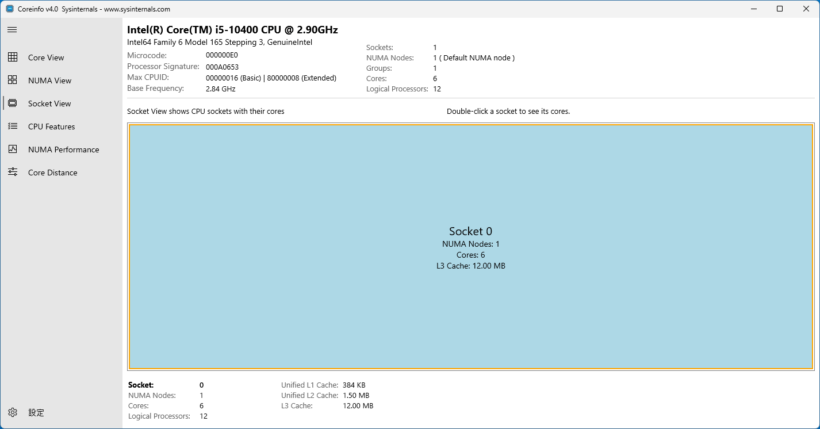820x429 pixels.
Task: Close the Coreinfo window
Action: [x=806, y=9]
